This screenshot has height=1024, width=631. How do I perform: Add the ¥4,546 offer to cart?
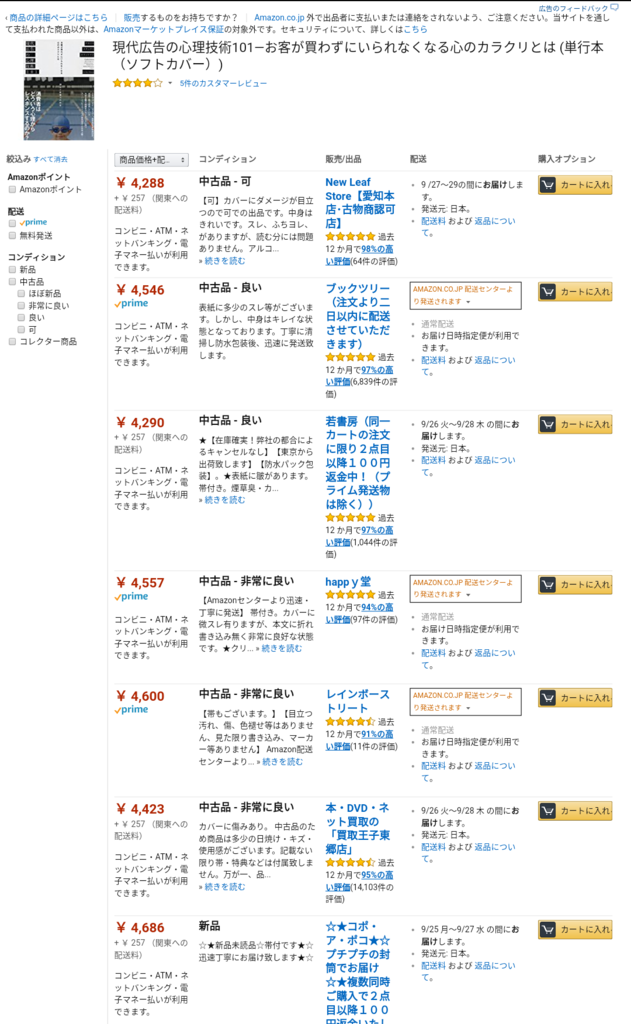[x=575, y=291]
